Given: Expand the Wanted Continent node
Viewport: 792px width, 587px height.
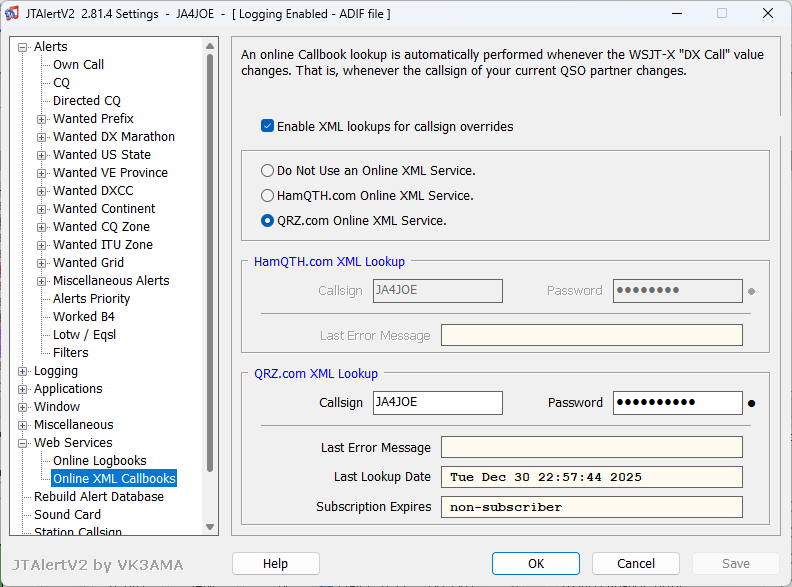Looking at the screenshot, I should (x=41, y=209).
